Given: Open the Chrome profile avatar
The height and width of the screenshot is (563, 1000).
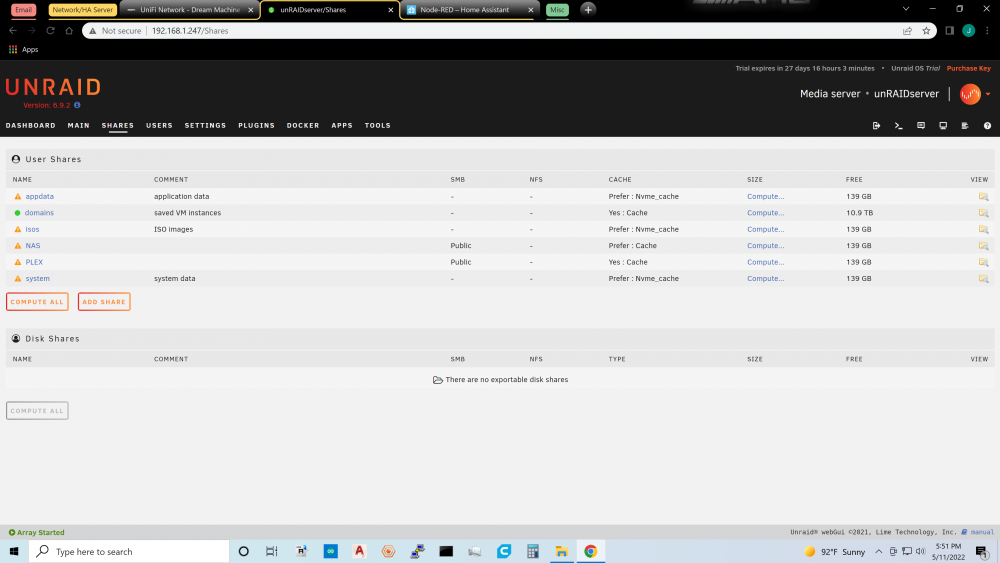Looking at the screenshot, I should click(968, 31).
